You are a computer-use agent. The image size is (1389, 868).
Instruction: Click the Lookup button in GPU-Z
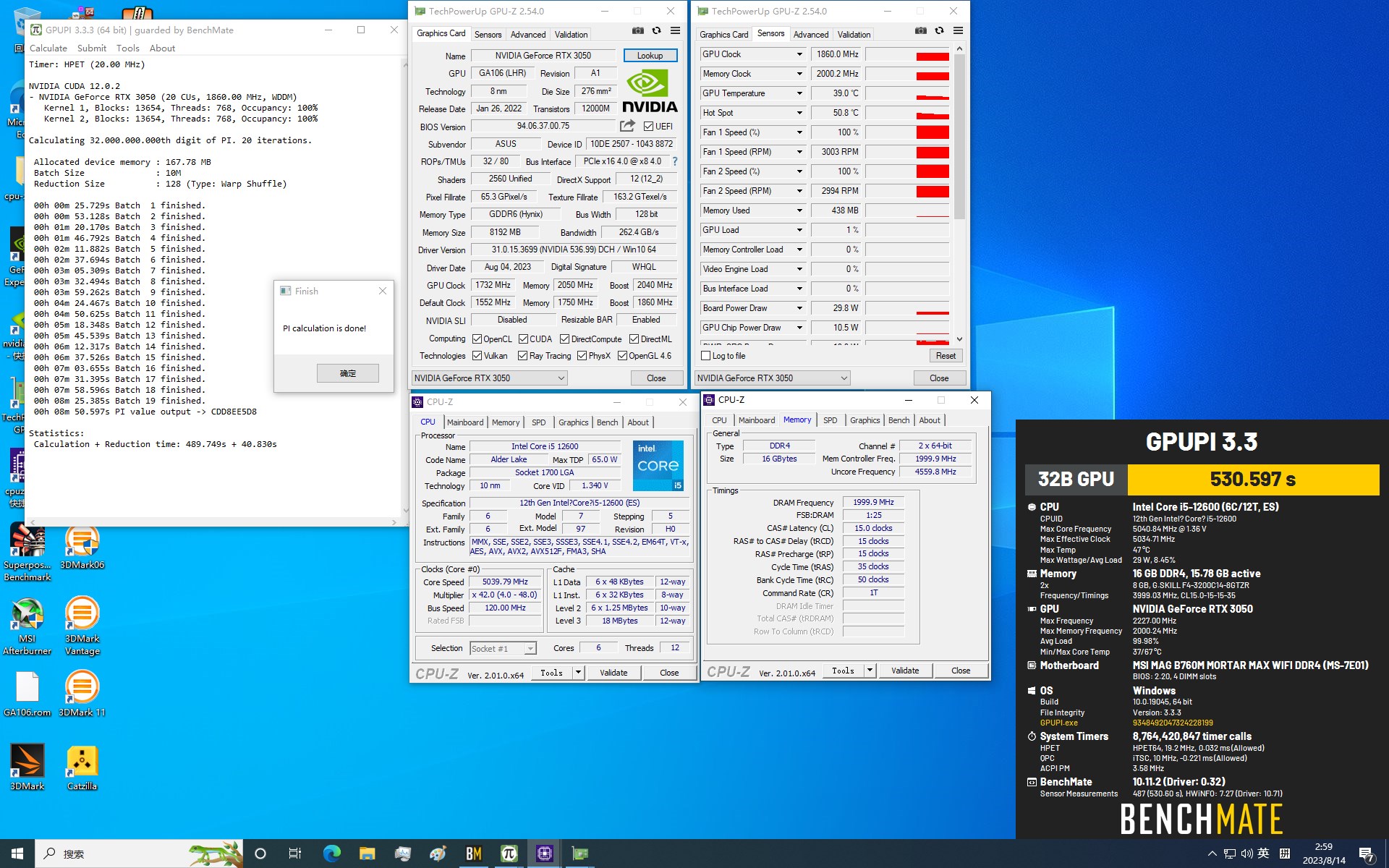[650, 56]
